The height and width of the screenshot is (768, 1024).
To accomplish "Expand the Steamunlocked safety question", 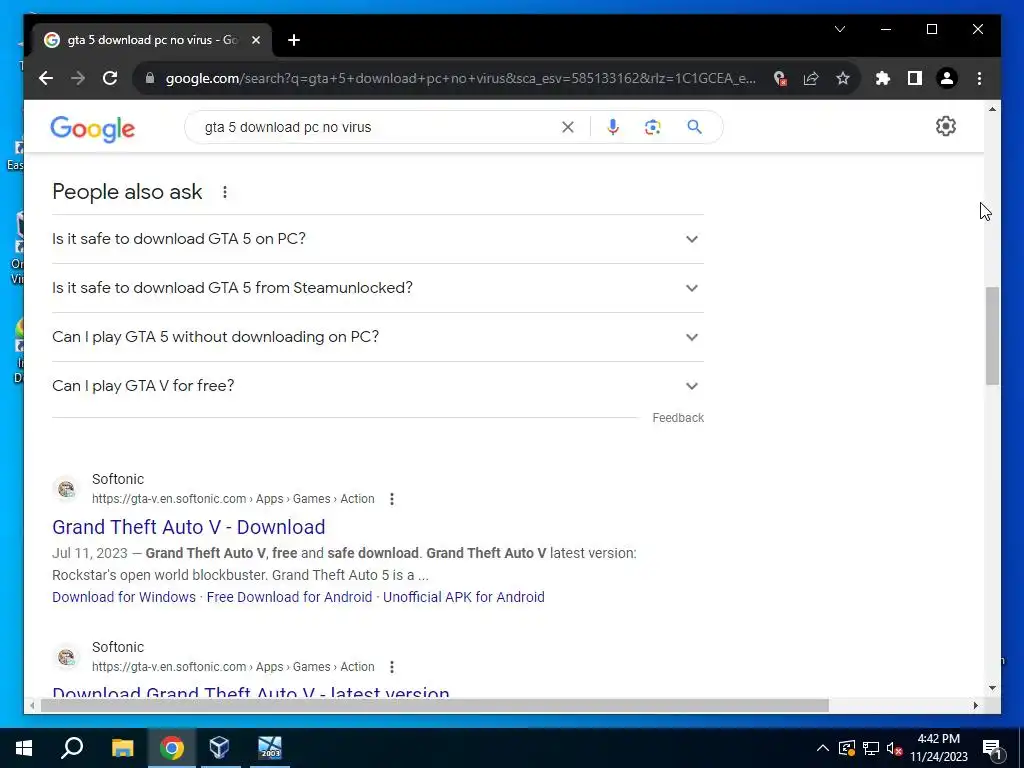I will [x=377, y=288].
